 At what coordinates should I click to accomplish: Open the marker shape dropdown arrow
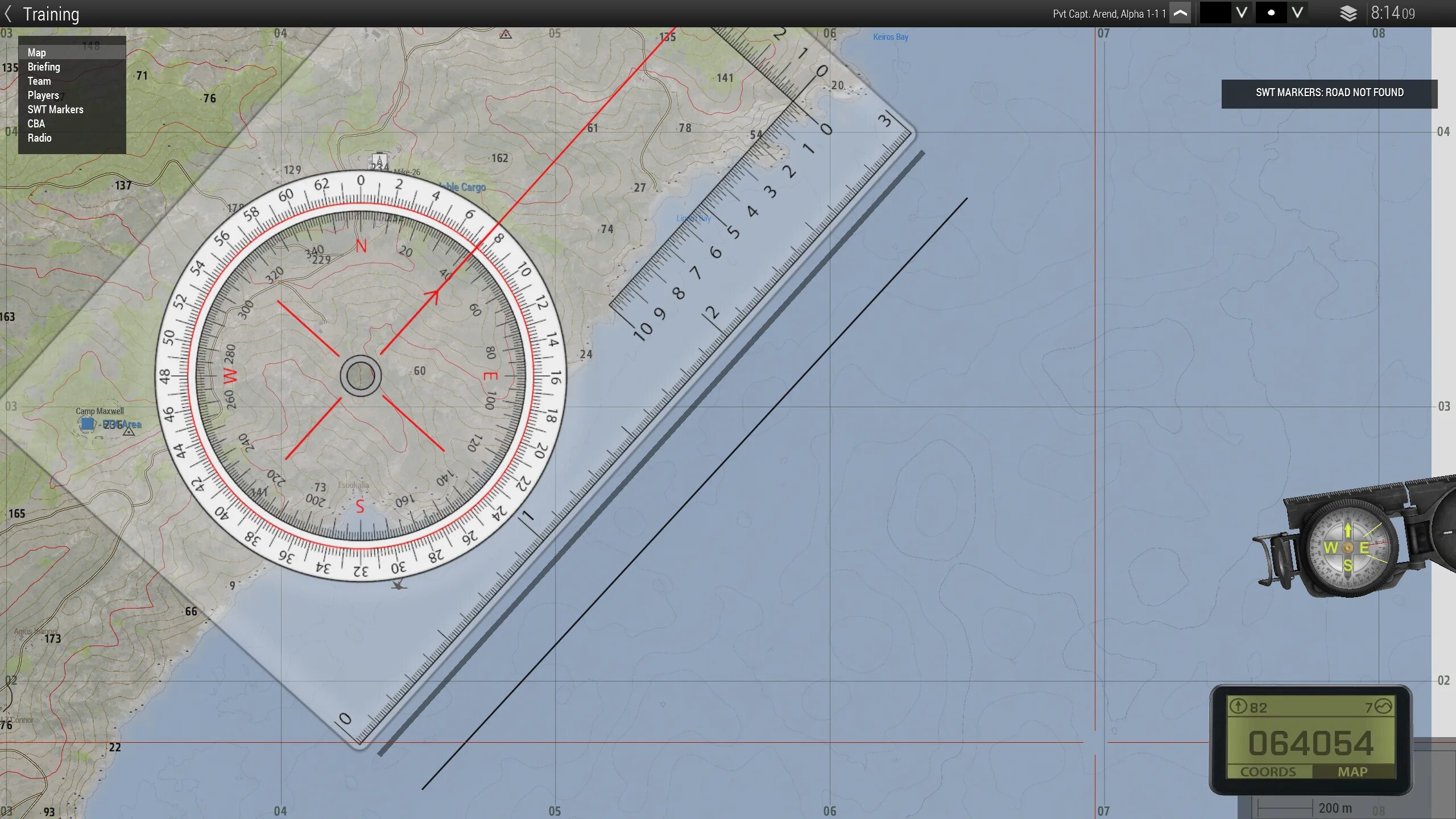(x=1297, y=13)
